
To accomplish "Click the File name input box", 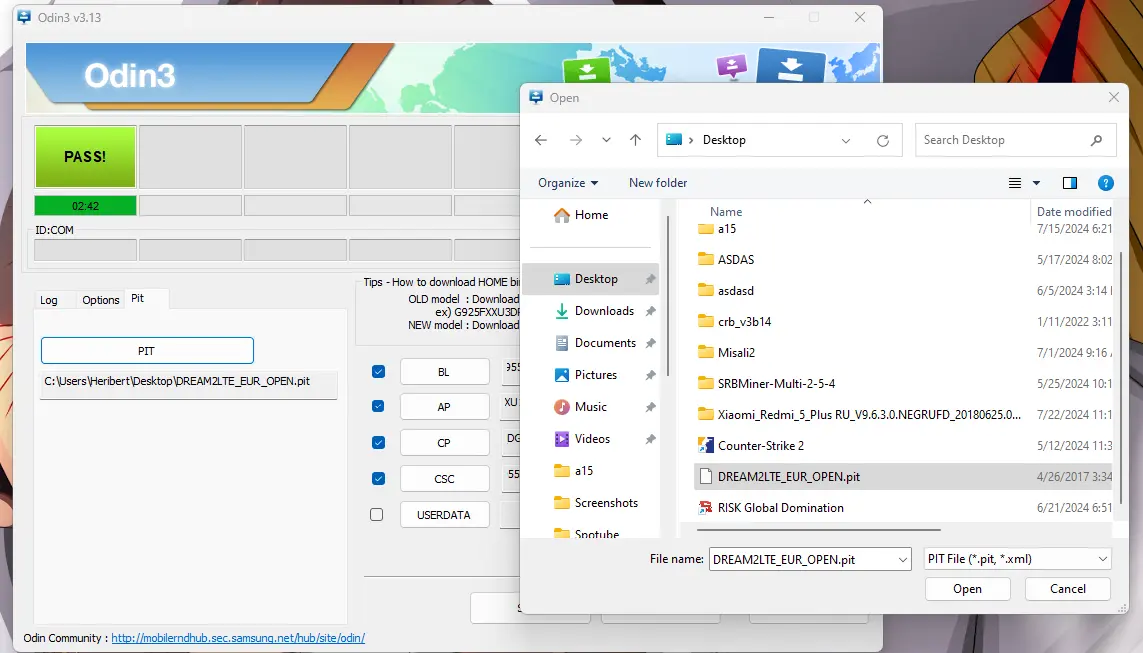I will 802,560.
